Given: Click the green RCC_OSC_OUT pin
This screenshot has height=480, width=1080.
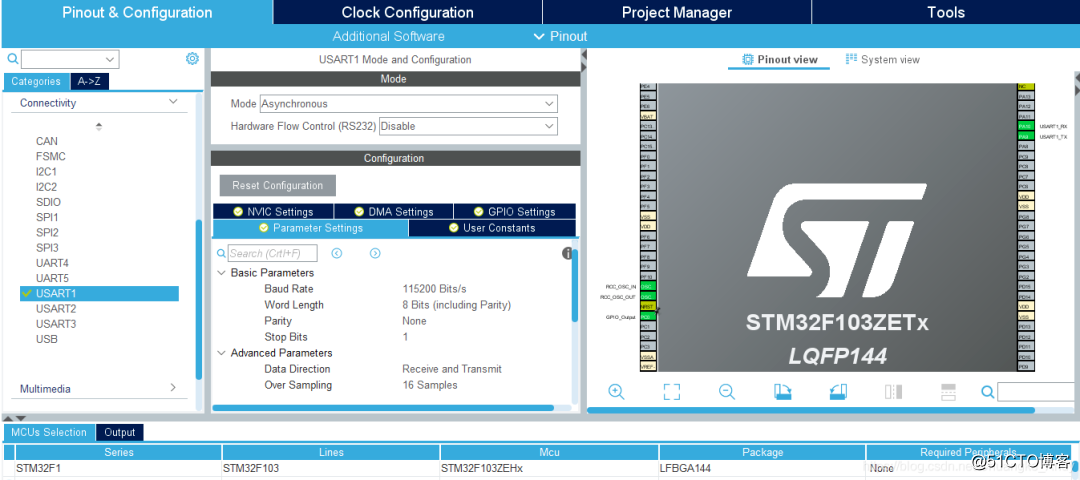Looking at the screenshot, I should click(x=647, y=296).
